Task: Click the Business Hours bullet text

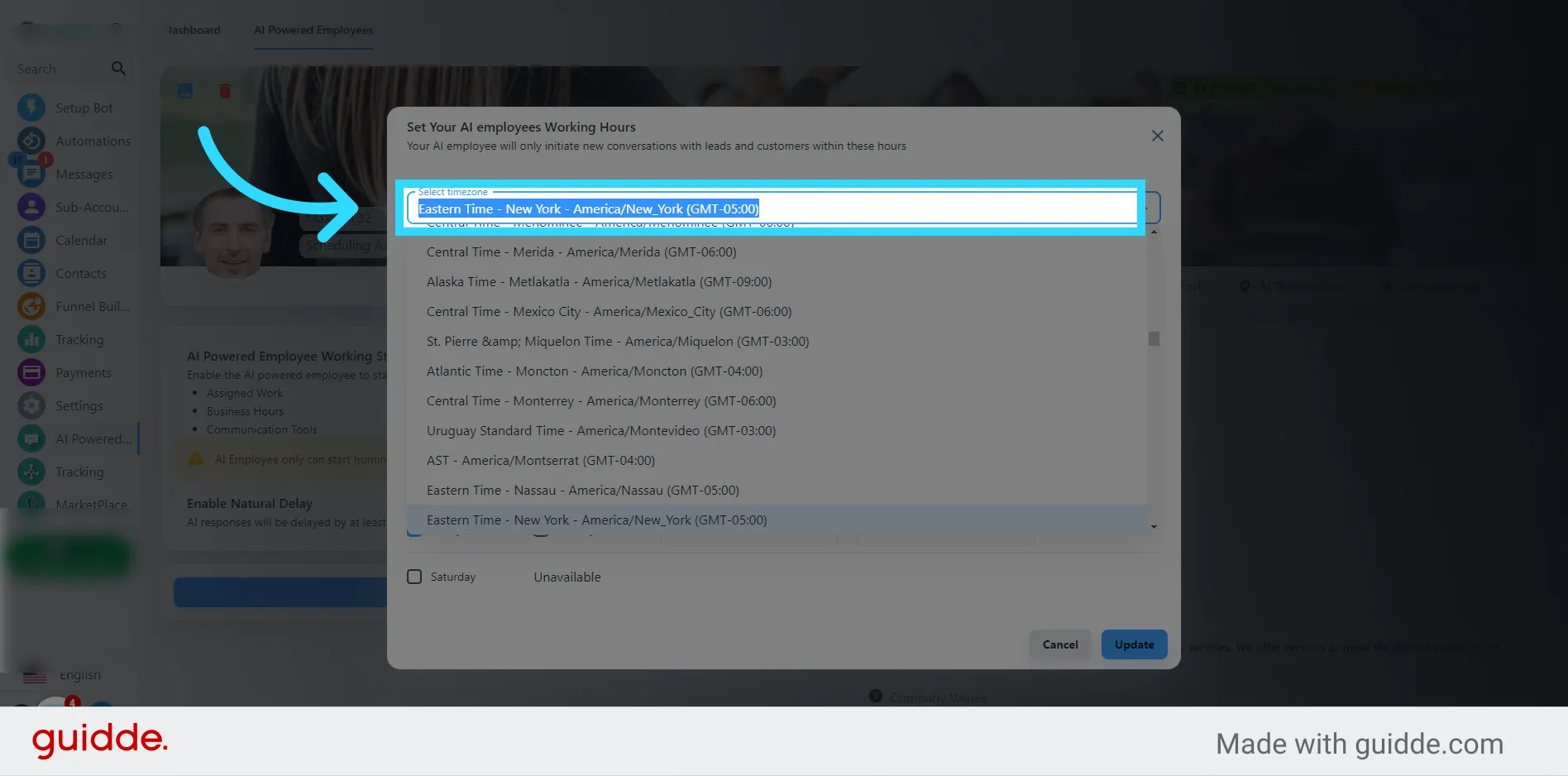Action: (x=245, y=411)
